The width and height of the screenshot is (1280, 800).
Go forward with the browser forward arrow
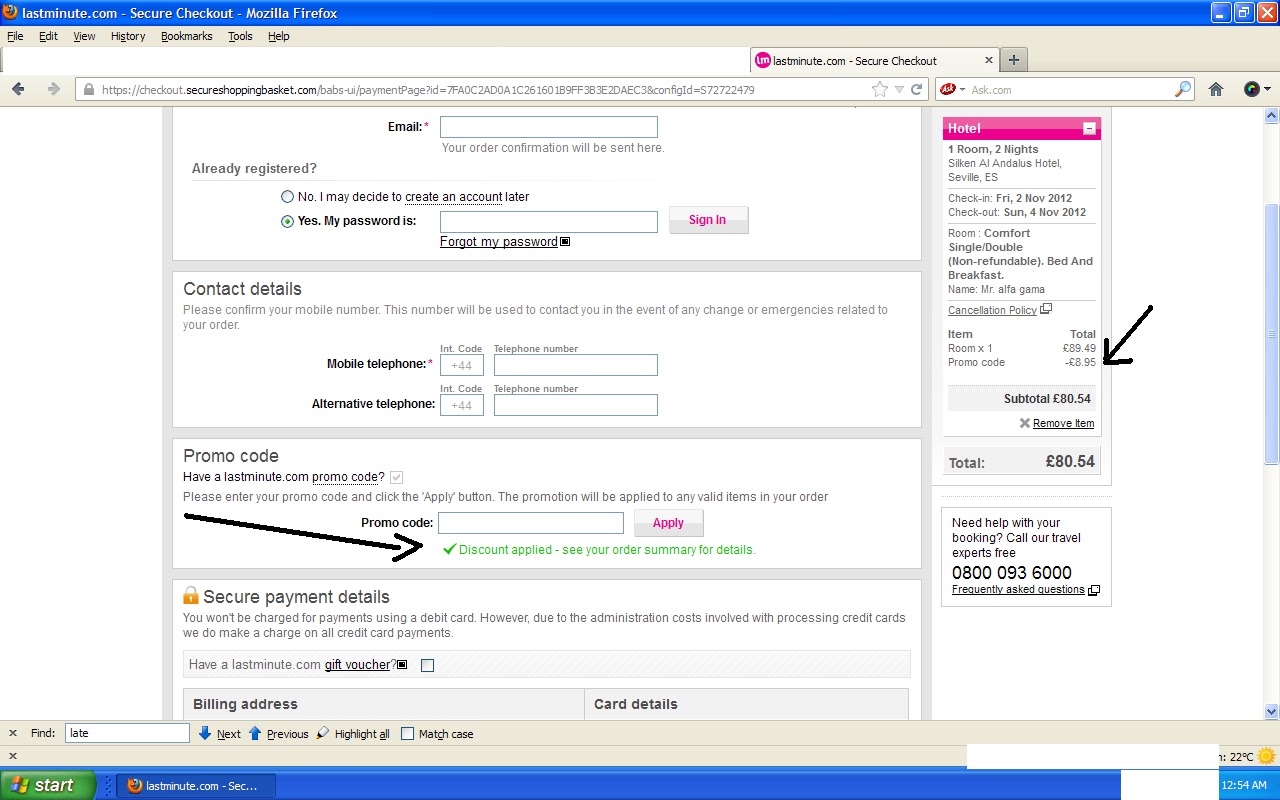click(x=53, y=89)
